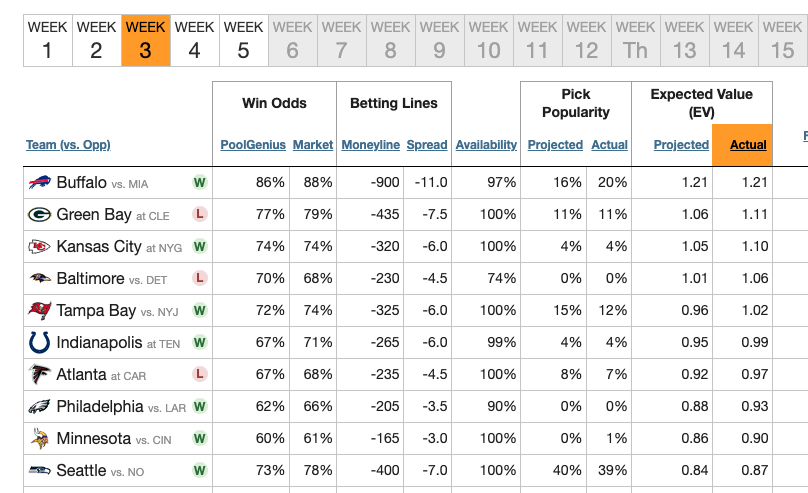Select the Week 1 tab
This screenshot has width=808, height=493.
[48, 40]
